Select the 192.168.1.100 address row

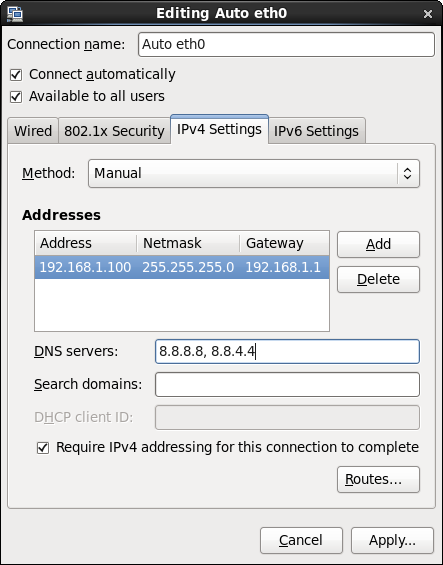pyautogui.click(x=182, y=267)
